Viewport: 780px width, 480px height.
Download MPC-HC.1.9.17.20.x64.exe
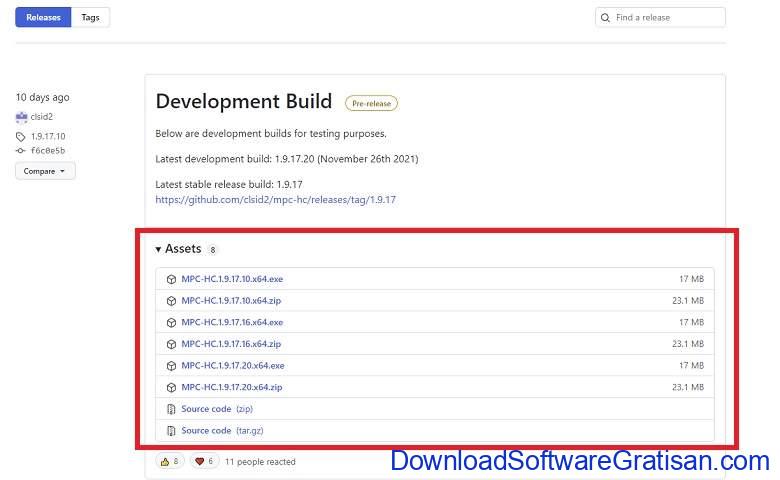pos(233,366)
